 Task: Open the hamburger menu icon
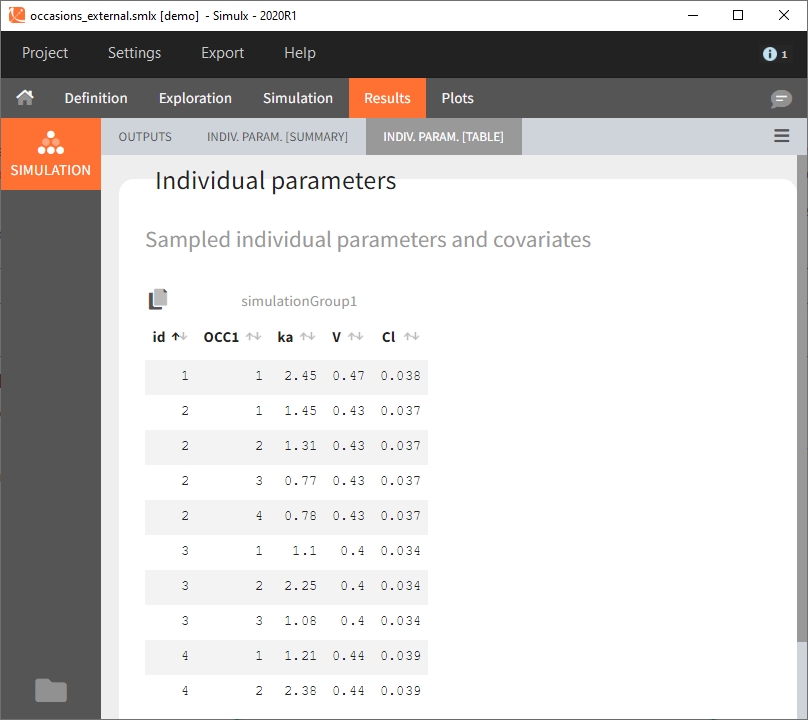point(782,136)
